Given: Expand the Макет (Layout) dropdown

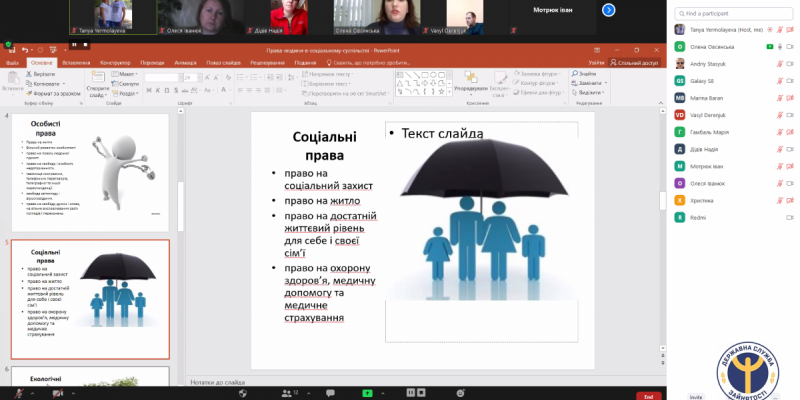Looking at the screenshot, I should (x=128, y=74).
